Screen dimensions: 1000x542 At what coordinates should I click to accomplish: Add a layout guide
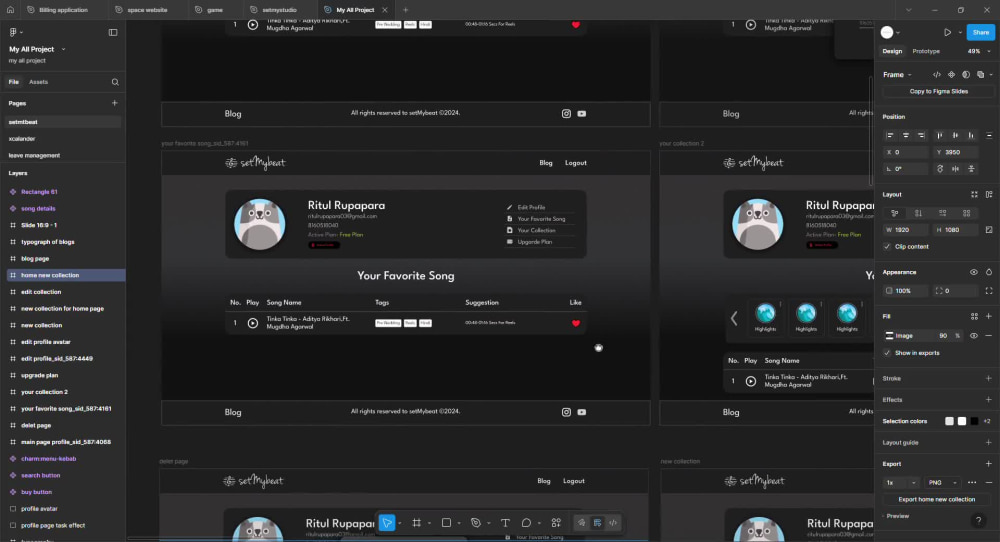pyautogui.click(x=989, y=442)
